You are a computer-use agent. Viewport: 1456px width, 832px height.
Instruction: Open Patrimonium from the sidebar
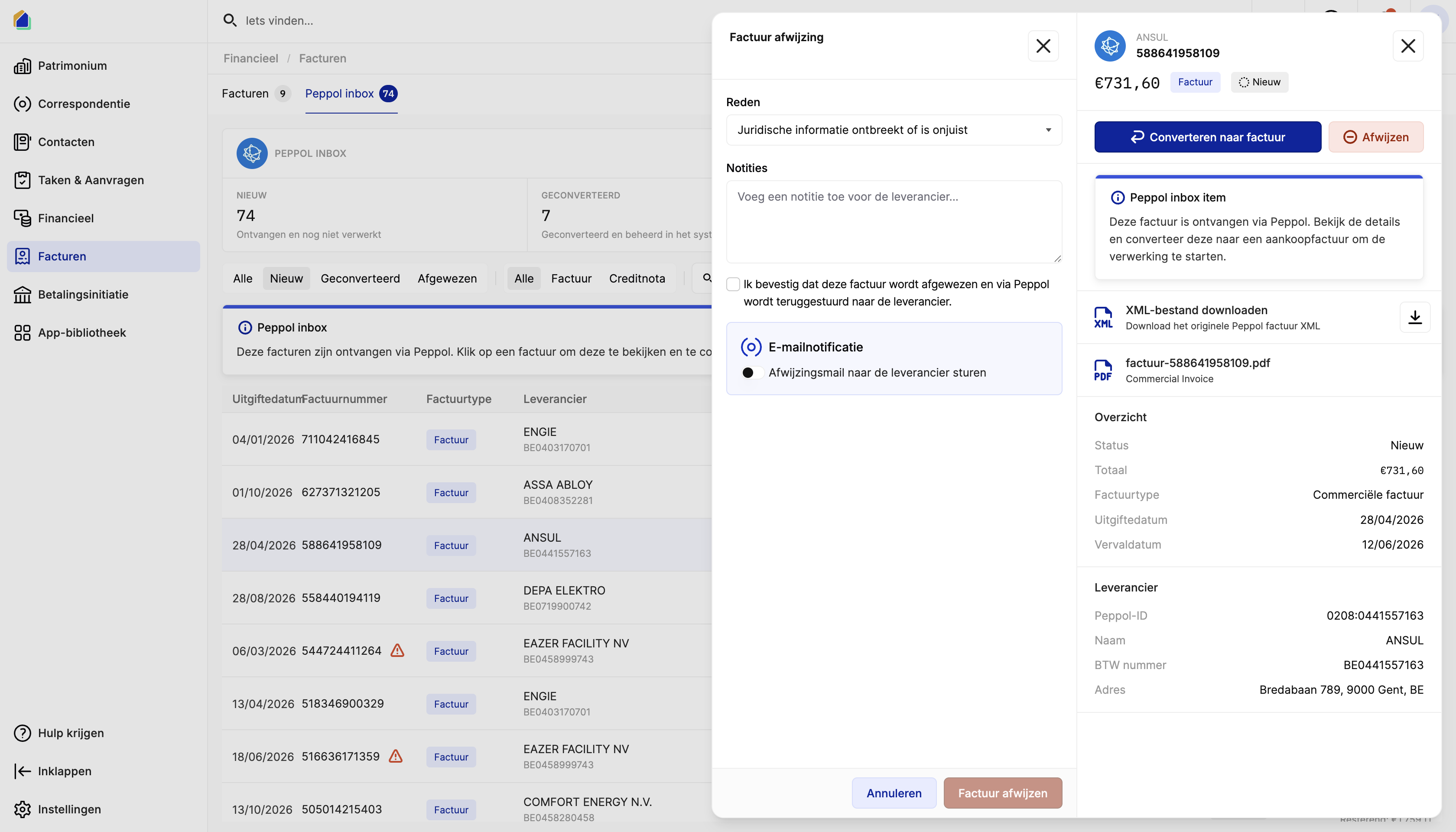104,66
